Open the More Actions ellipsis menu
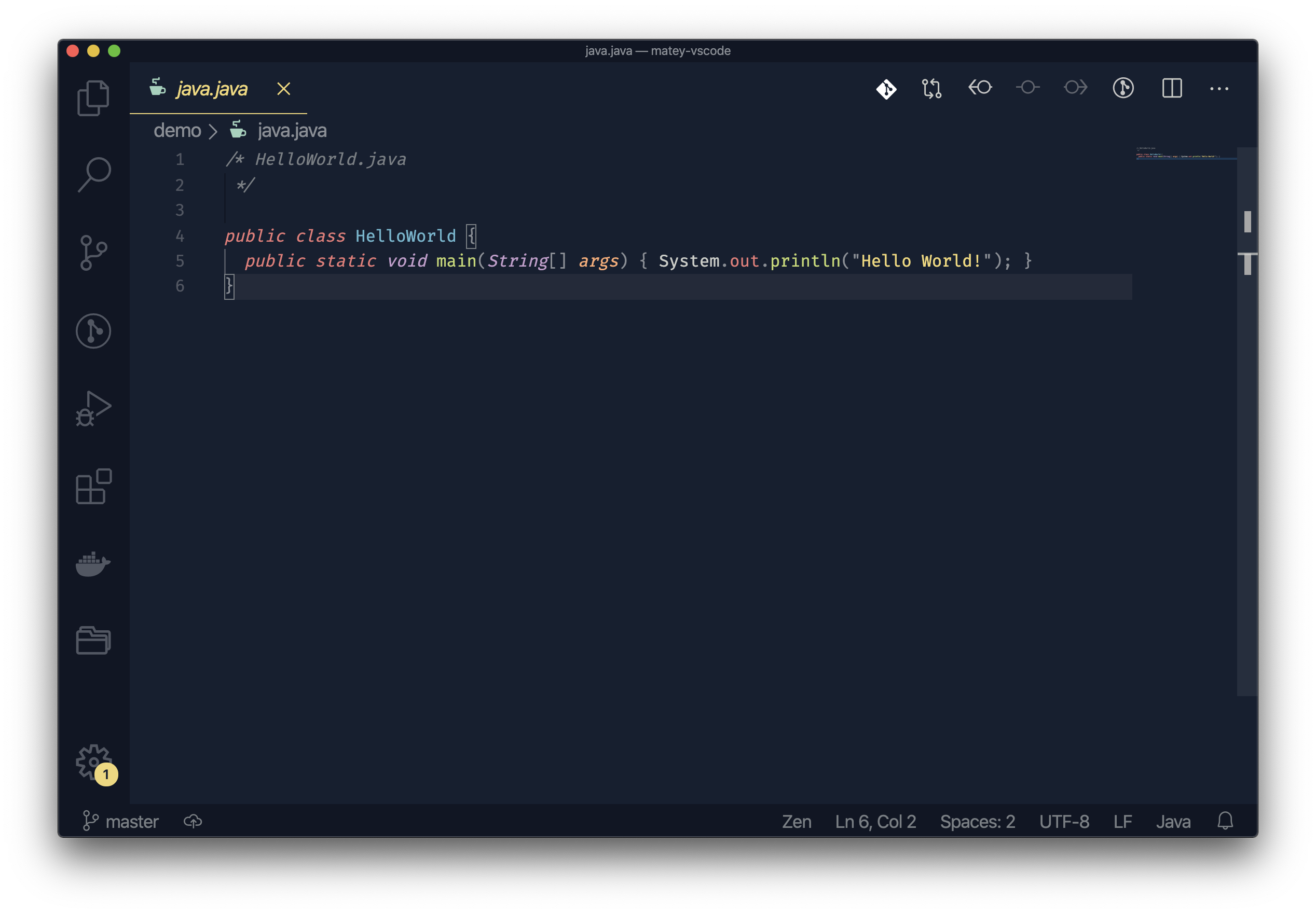The image size is (1316, 914). [x=1218, y=89]
